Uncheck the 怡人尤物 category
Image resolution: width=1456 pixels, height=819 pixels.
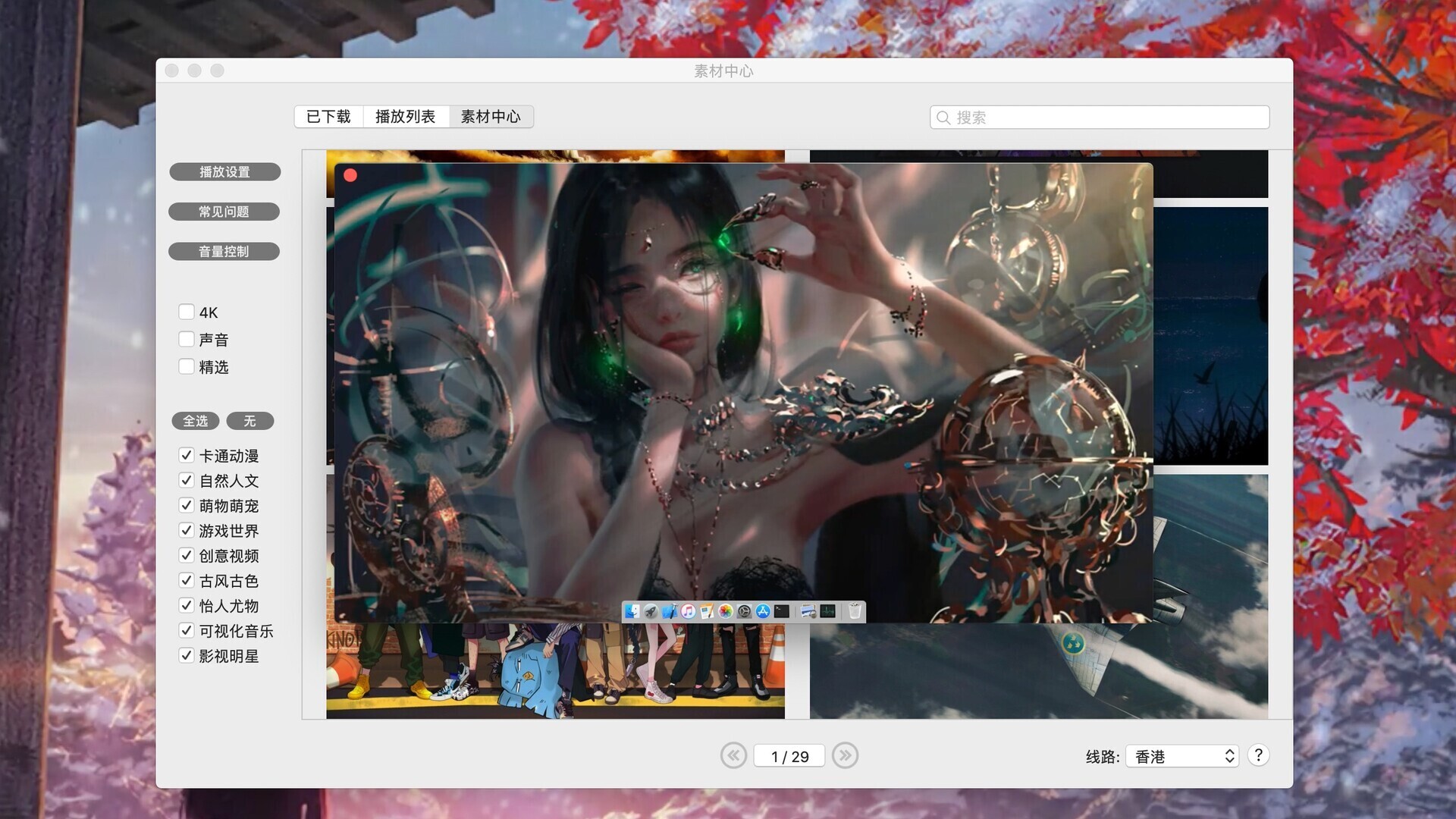[187, 605]
